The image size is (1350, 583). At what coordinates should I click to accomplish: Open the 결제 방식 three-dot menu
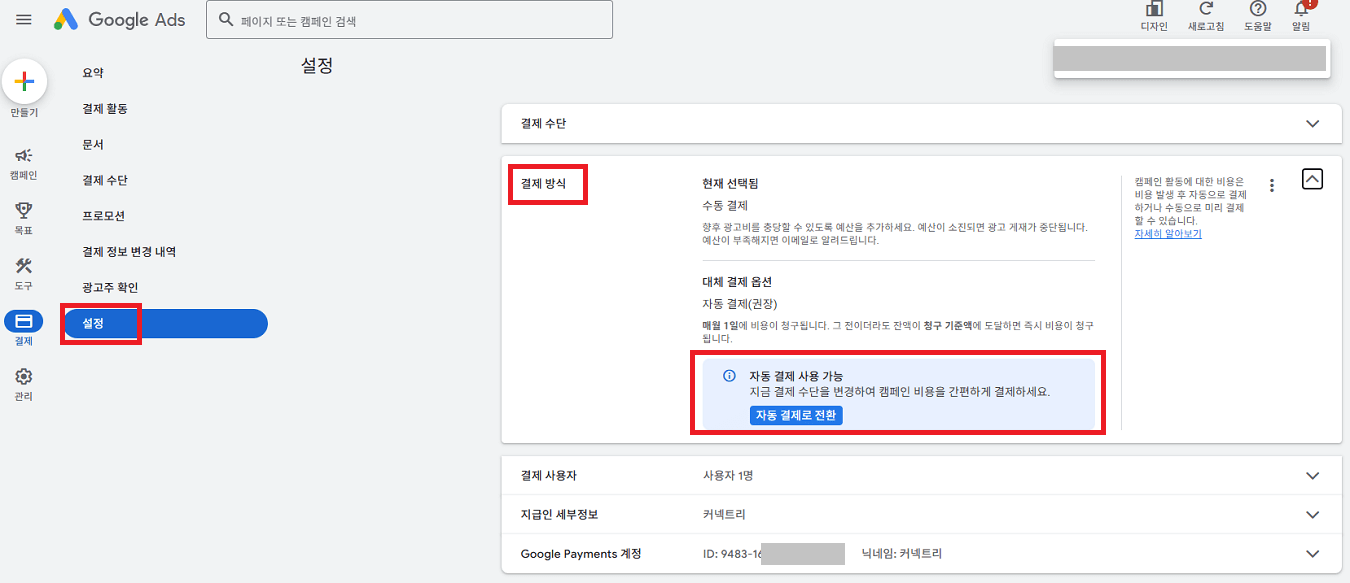coord(1272,185)
